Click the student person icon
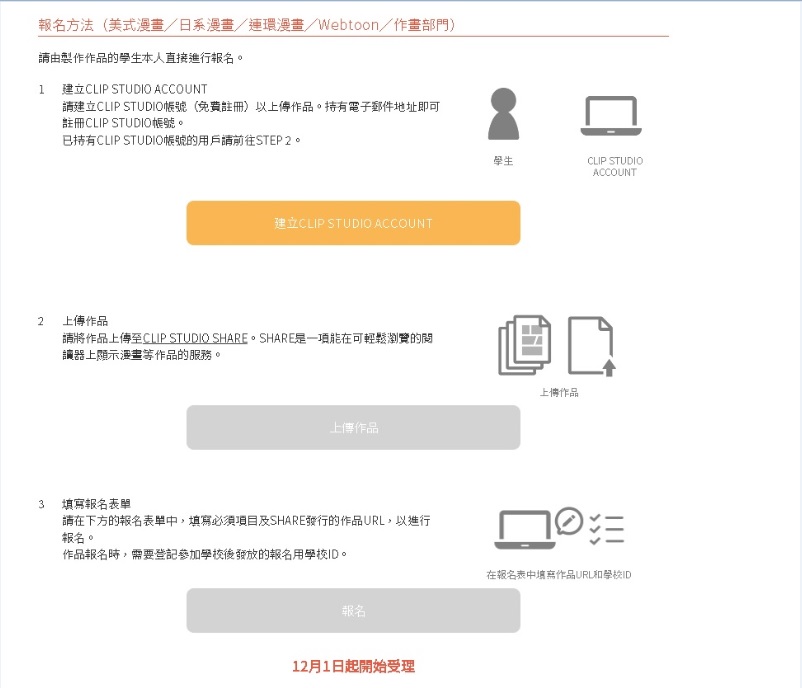 click(x=503, y=114)
